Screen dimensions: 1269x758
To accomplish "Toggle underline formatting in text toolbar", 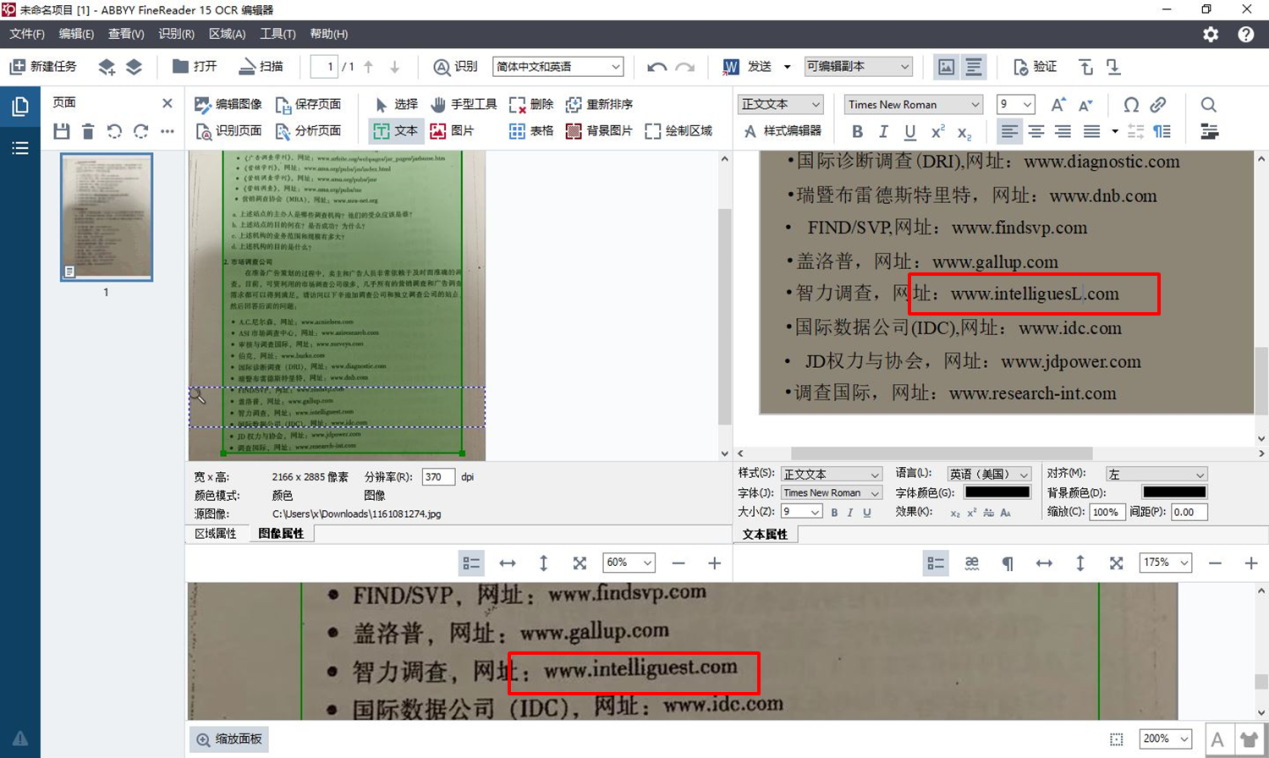I will point(909,132).
